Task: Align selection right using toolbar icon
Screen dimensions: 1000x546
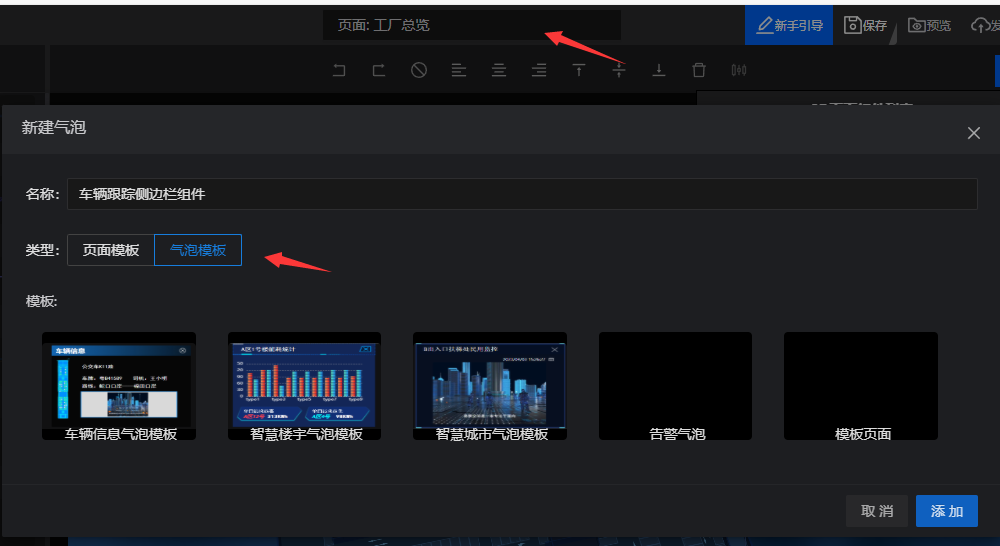Action: pyautogui.click(x=539, y=70)
